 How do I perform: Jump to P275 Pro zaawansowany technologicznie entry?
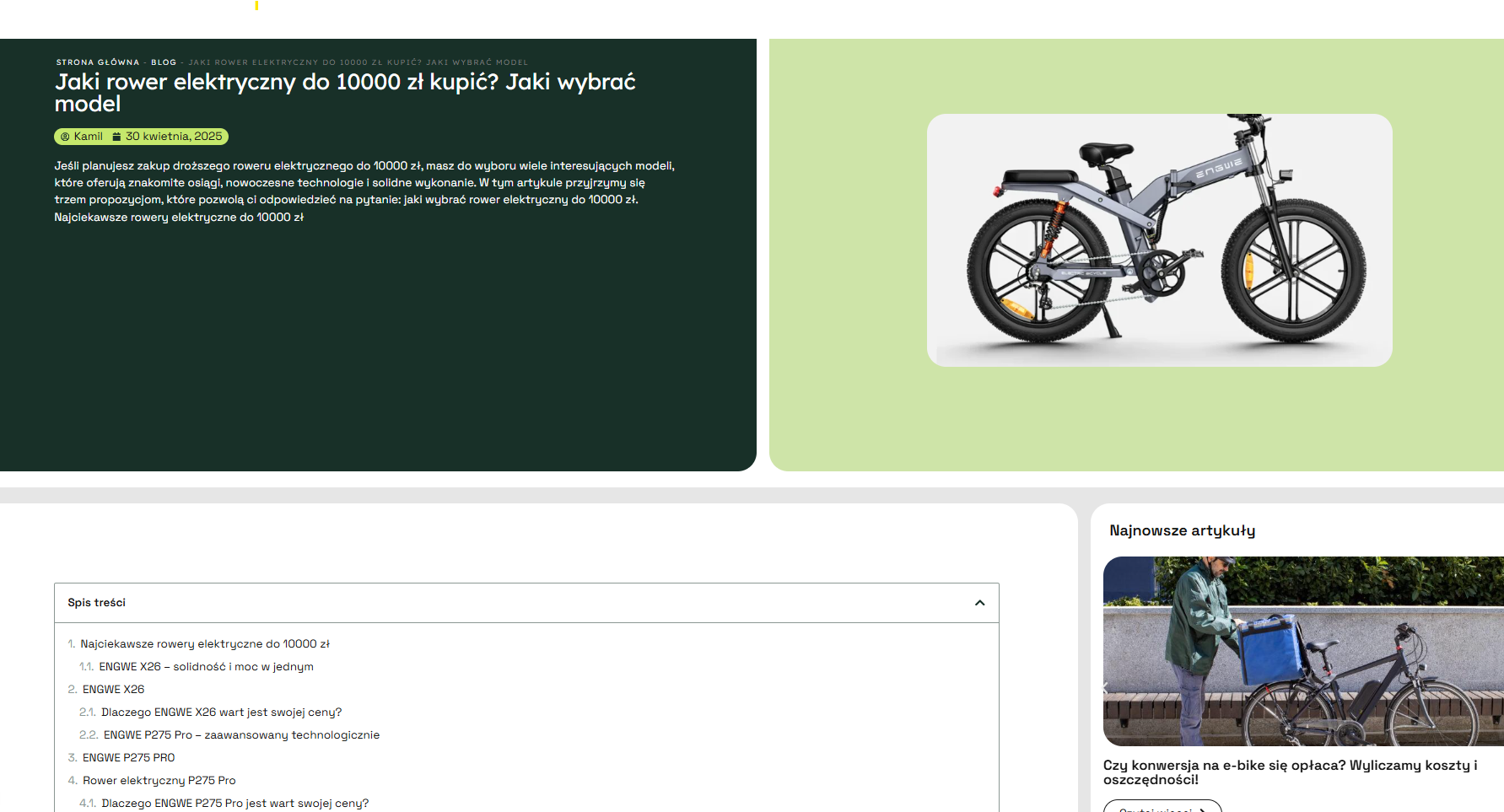click(241, 735)
